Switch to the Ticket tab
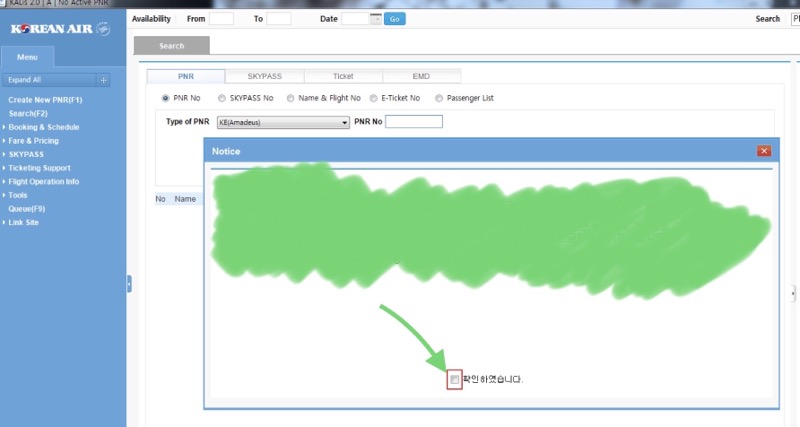 (x=343, y=76)
